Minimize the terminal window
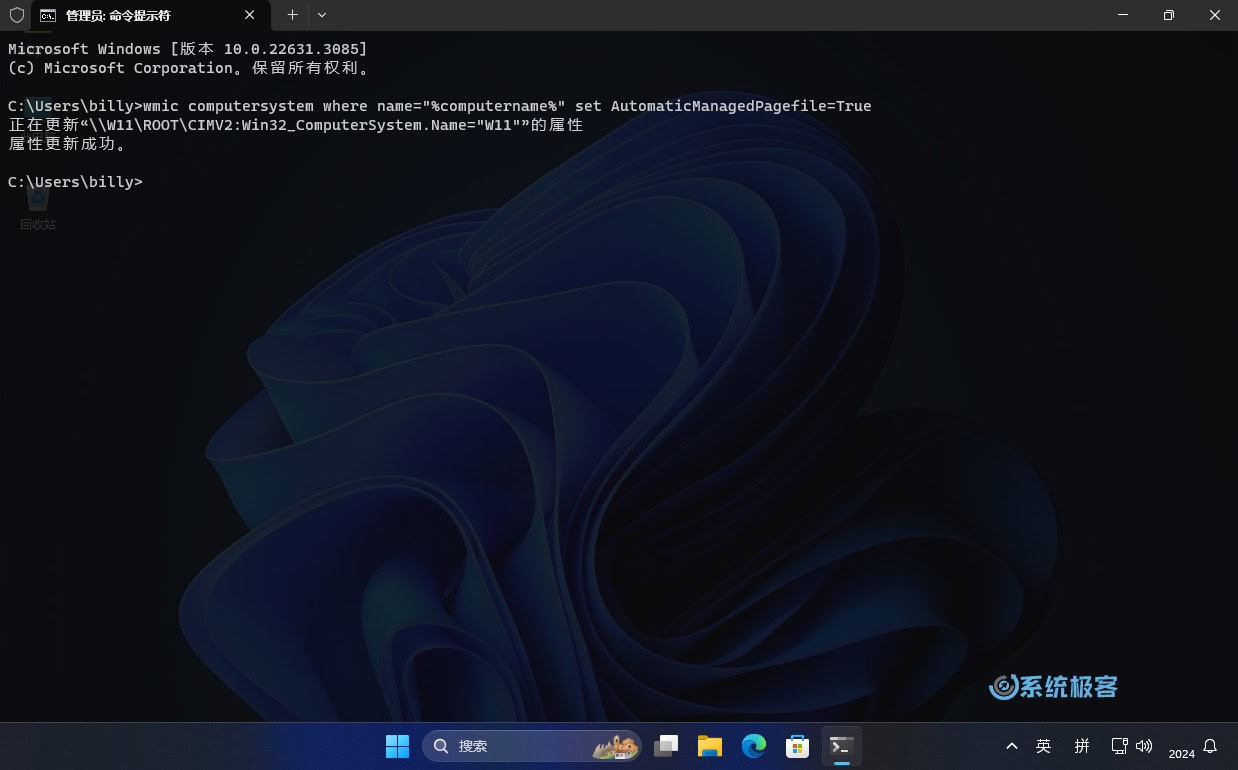The height and width of the screenshot is (770, 1238). tap(1122, 15)
